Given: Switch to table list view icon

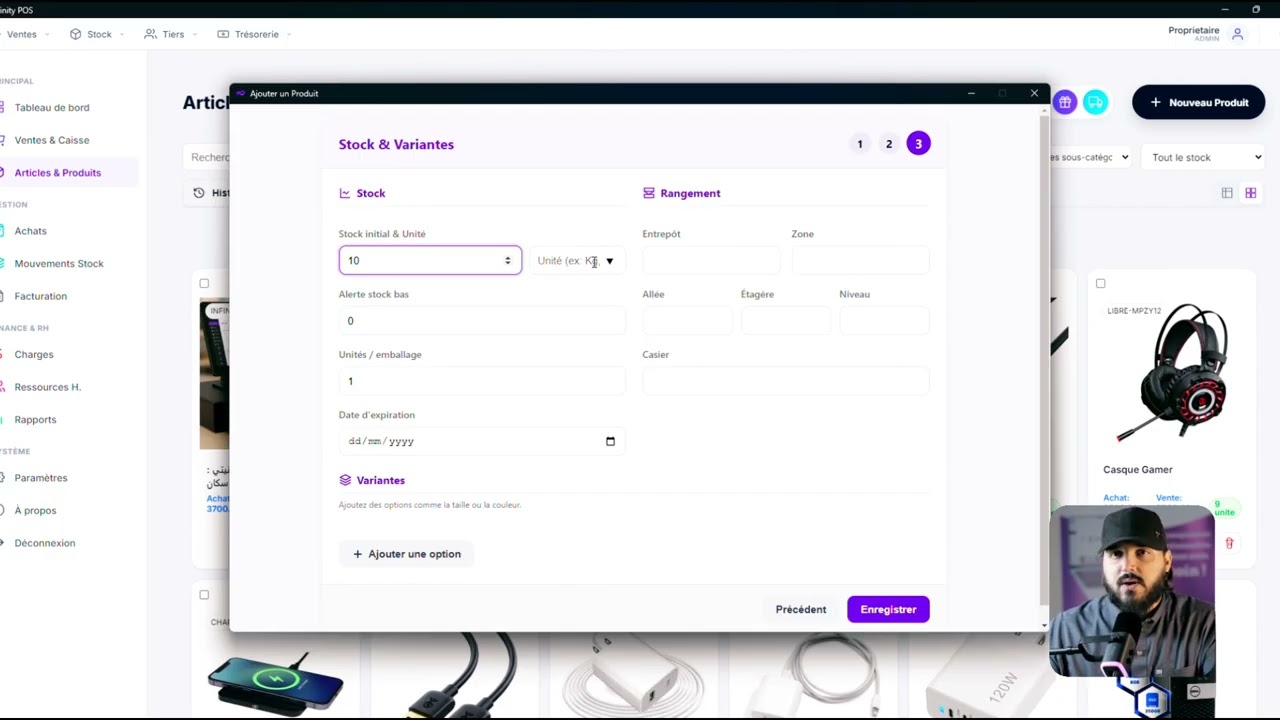Looking at the screenshot, I should click(x=1227, y=193).
